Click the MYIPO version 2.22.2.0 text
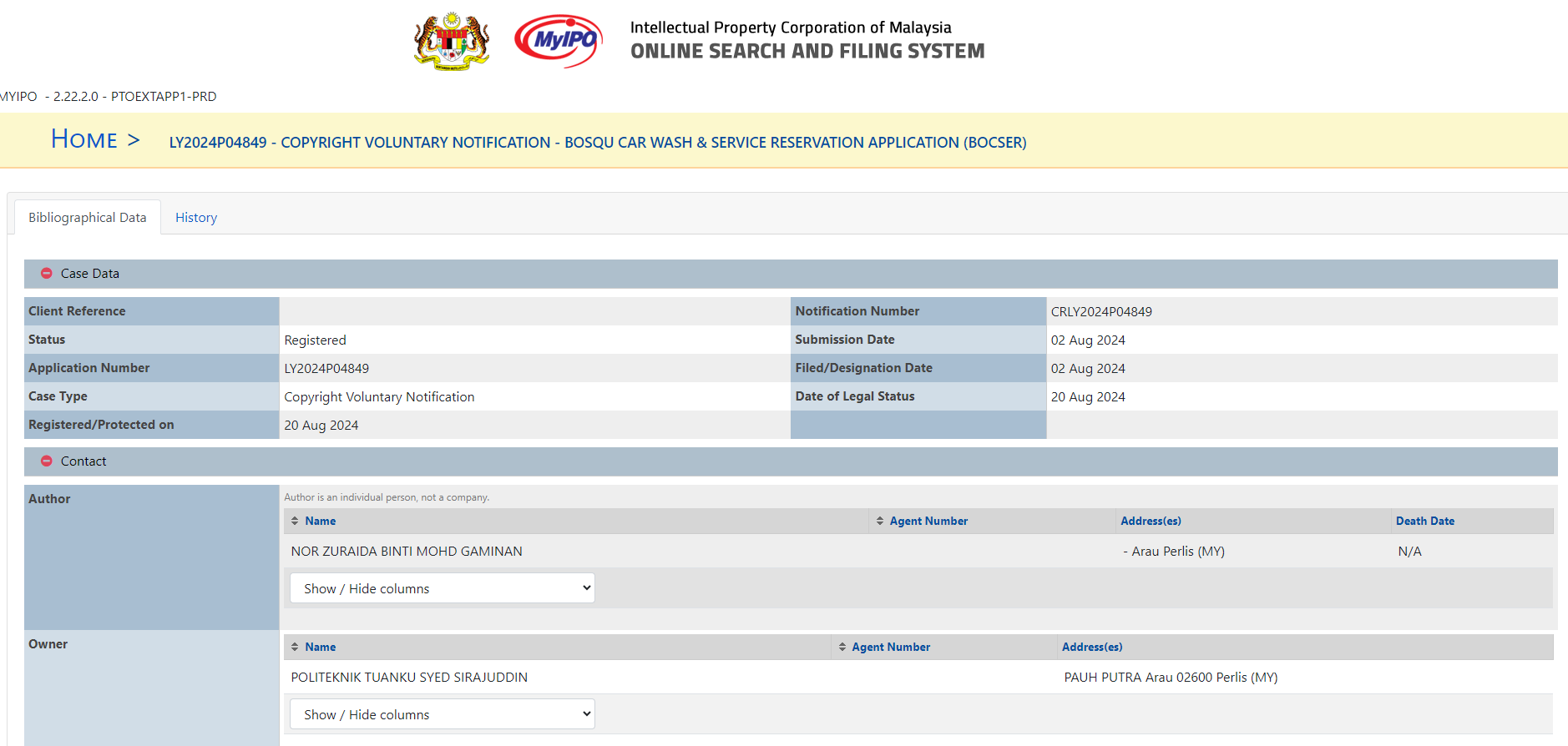This screenshot has height=746, width=1568. click(x=109, y=97)
